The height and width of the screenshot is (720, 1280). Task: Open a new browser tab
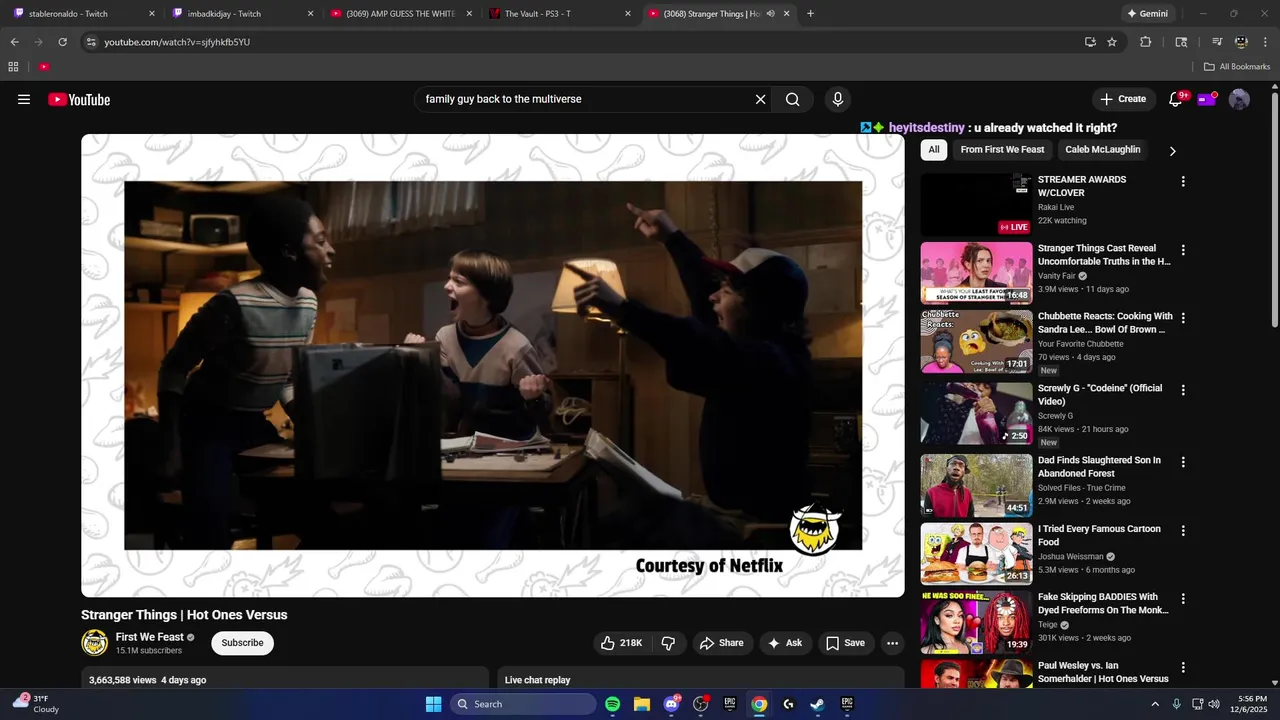click(810, 14)
